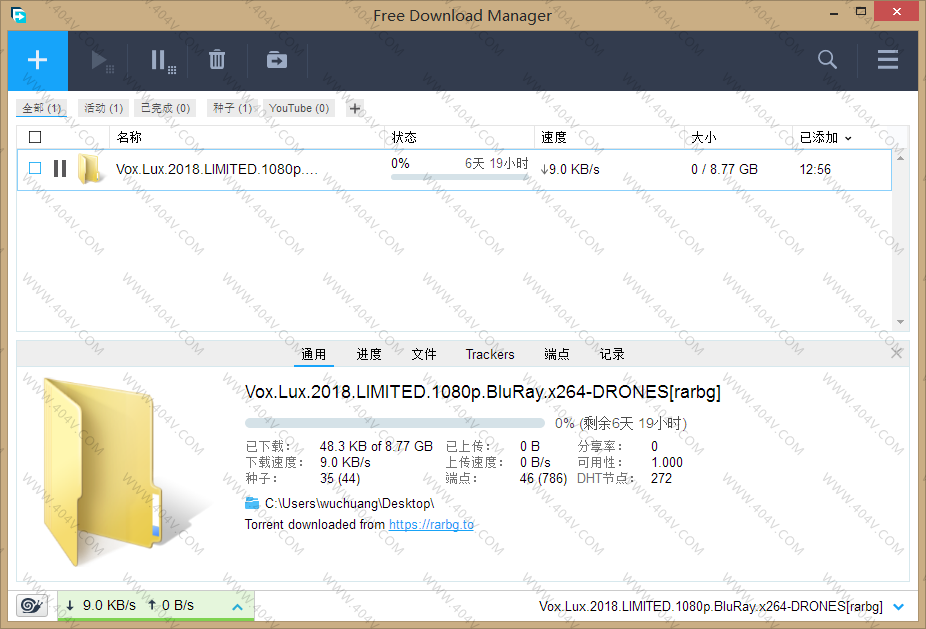Filter list by 种子 (1) tag
The width and height of the screenshot is (926, 629).
231,108
